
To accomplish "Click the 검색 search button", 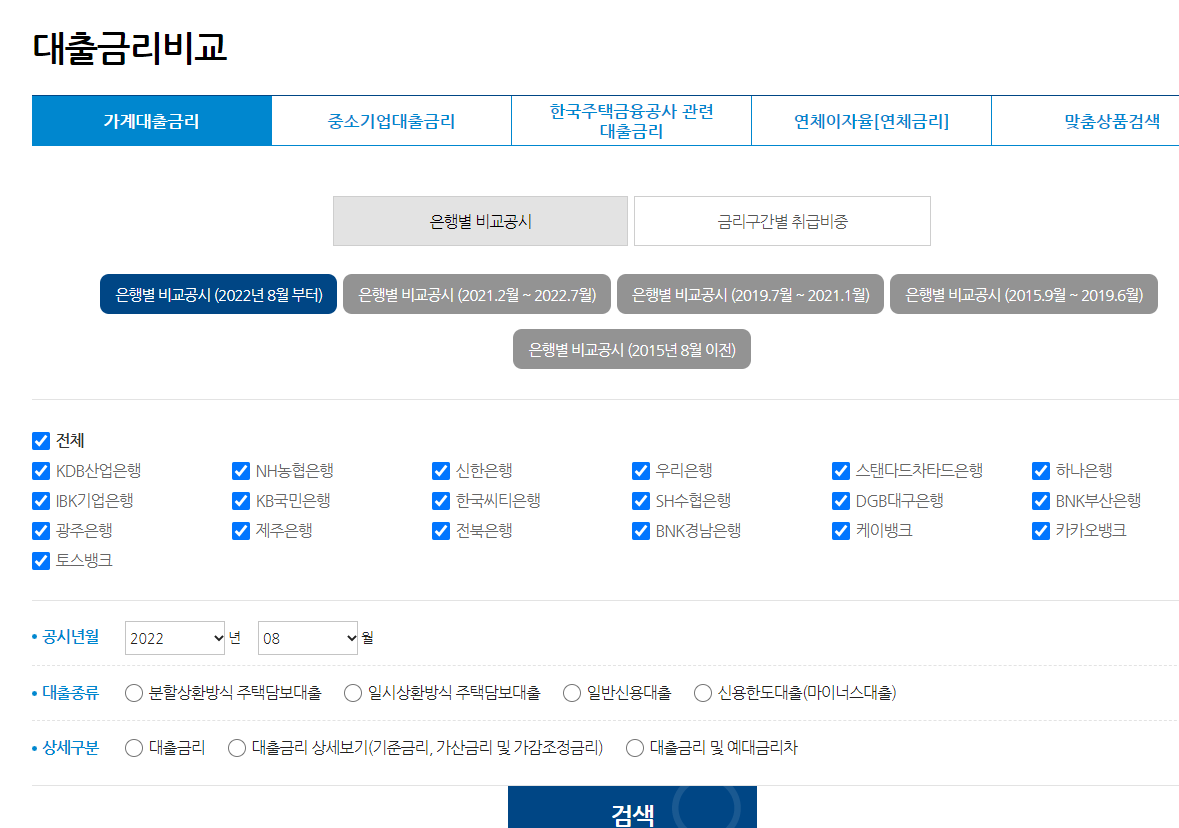I will pos(632,808).
